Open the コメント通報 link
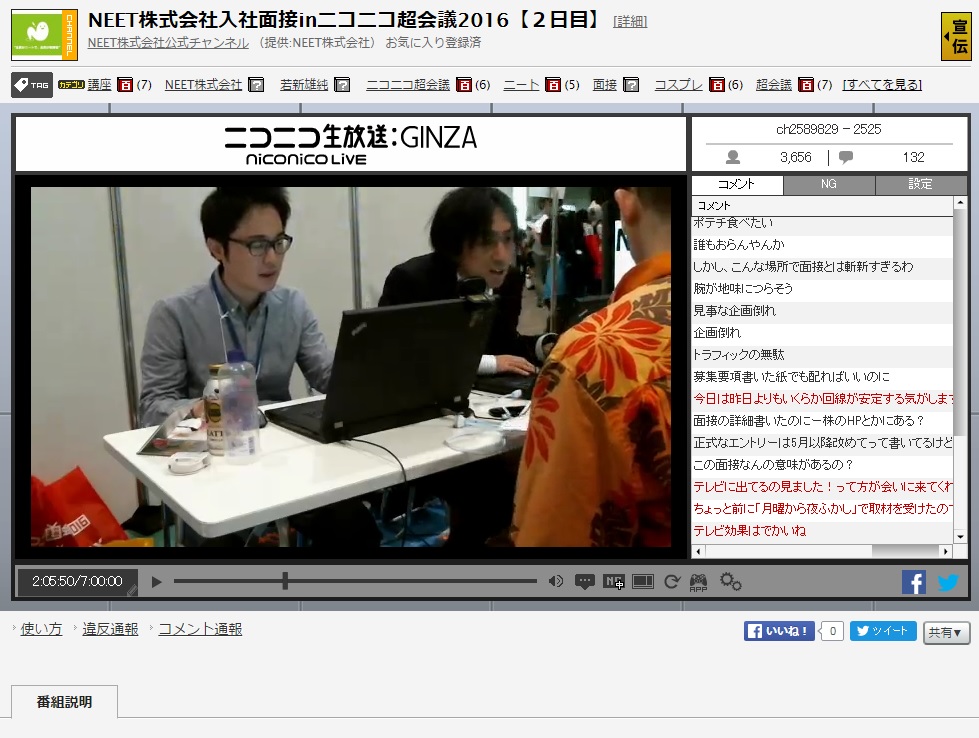The height and width of the screenshot is (738, 979). [x=200, y=629]
